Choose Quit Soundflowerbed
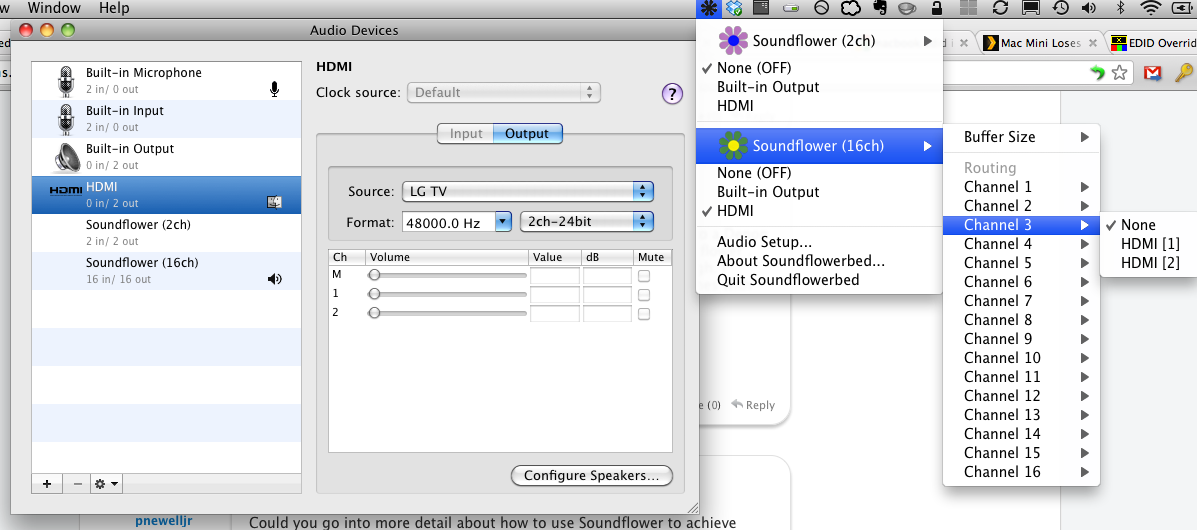The width and height of the screenshot is (1197, 530). pyautogui.click(x=820, y=280)
